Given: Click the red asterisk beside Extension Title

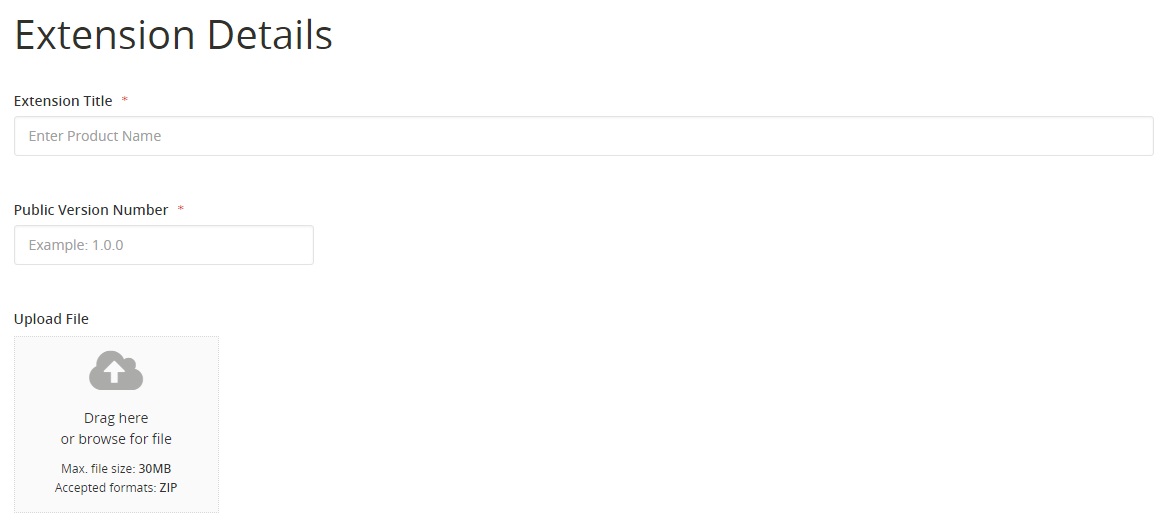Looking at the screenshot, I should click(x=125, y=99).
